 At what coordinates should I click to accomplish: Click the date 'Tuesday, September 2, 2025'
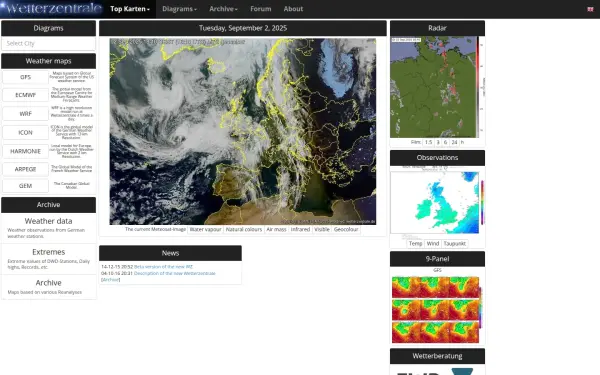coord(243,28)
